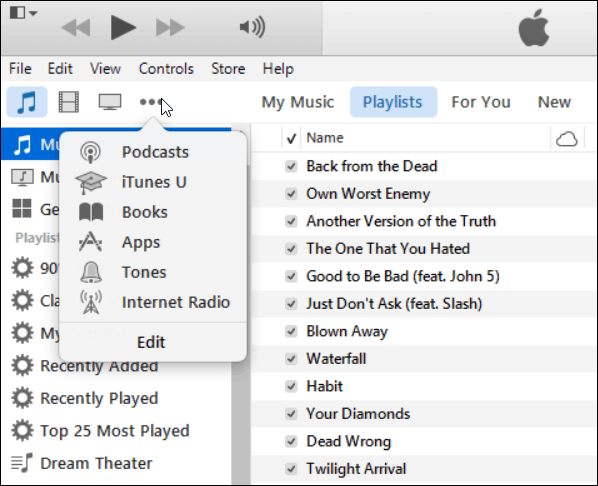Uncheck the Twilight Arrival track
The height and width of the screenshot is (486, 598).
pos(291,468)
